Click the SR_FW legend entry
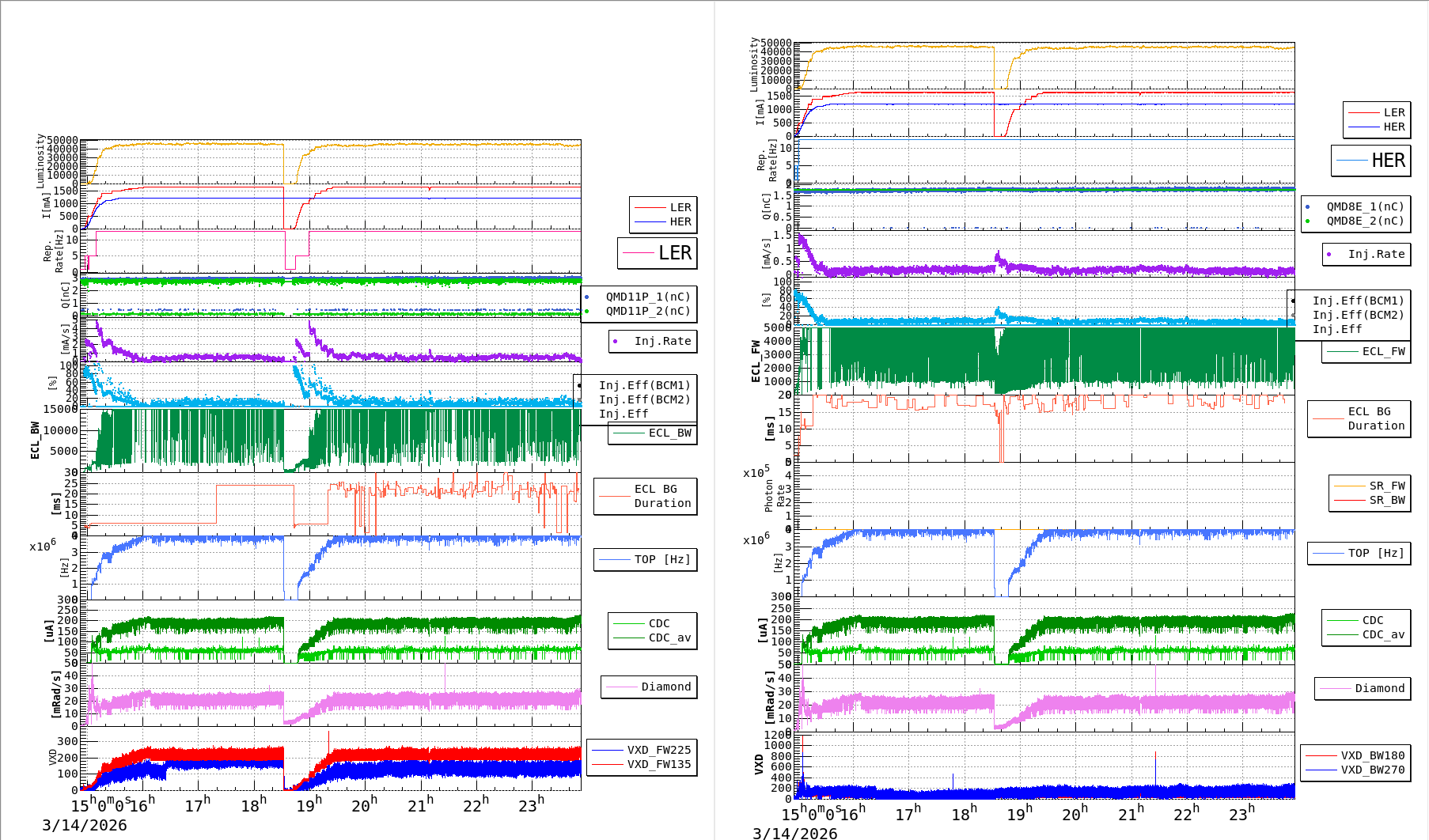This screenshot has width=1429, height=840. [x=1370, y=486]
